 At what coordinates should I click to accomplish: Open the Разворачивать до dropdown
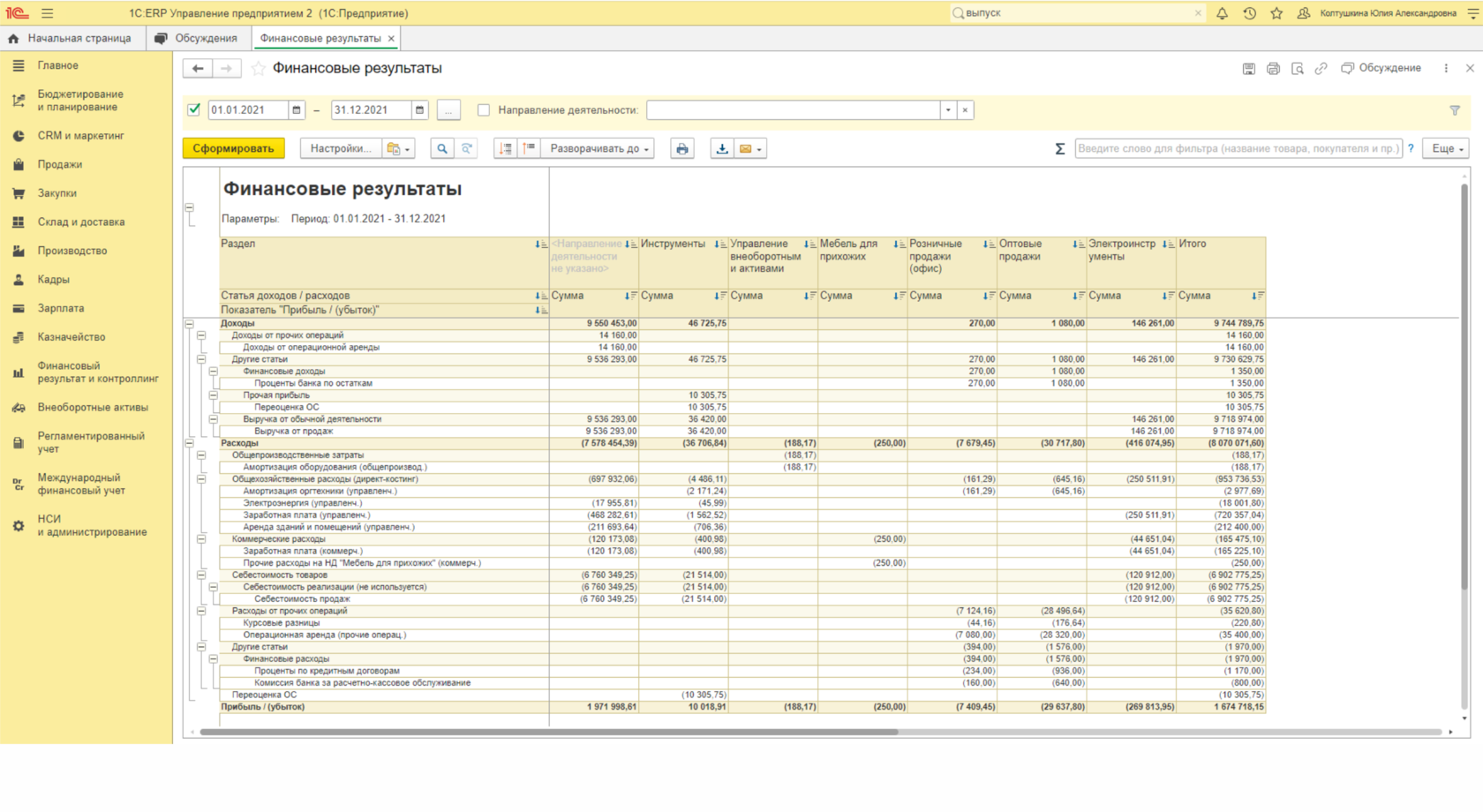(x=598, y=149)
